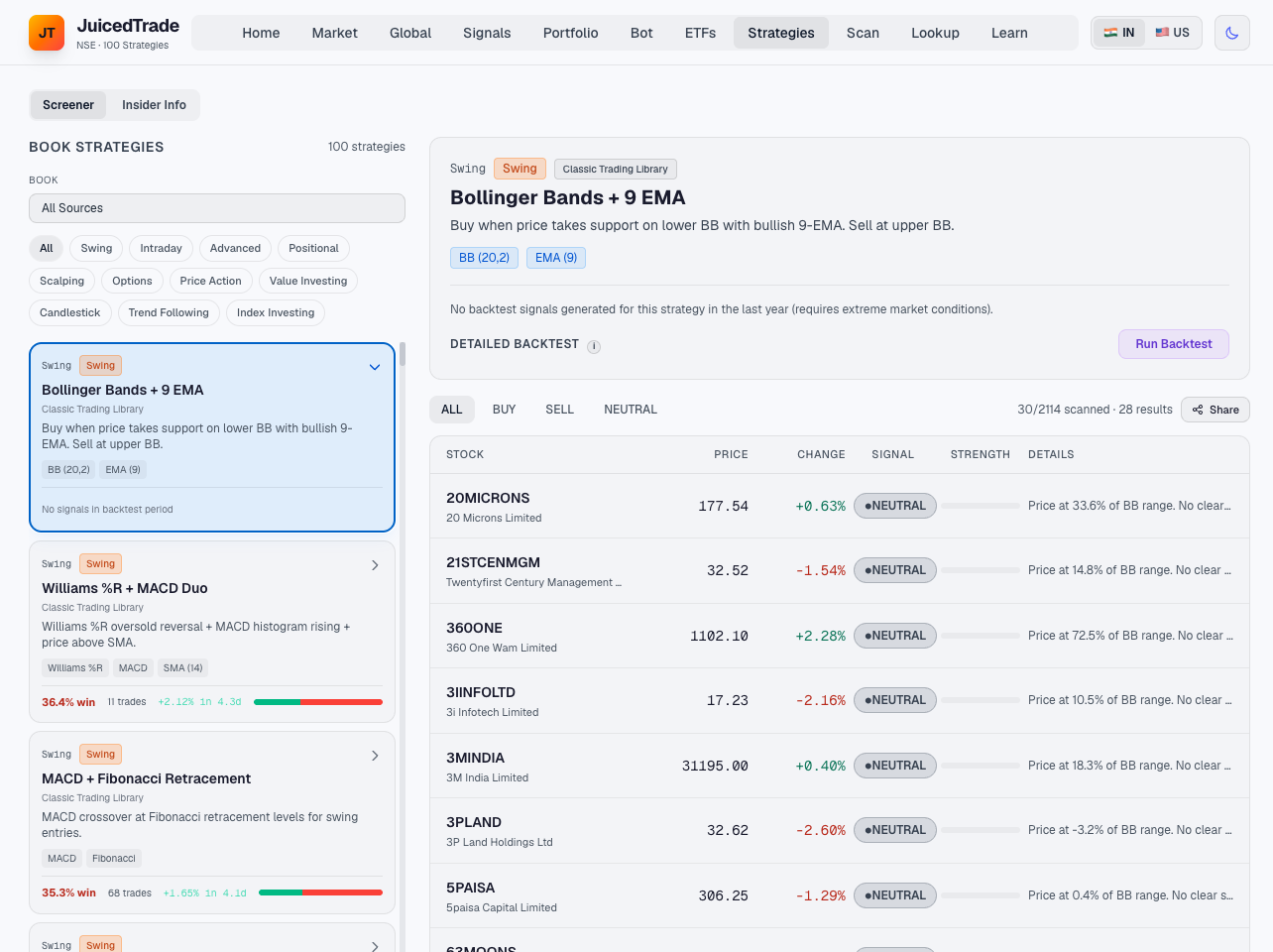This screenshot has width=1273, height=952.
Task: Select the Candlestick filter chip
Action: coord(69,313)
